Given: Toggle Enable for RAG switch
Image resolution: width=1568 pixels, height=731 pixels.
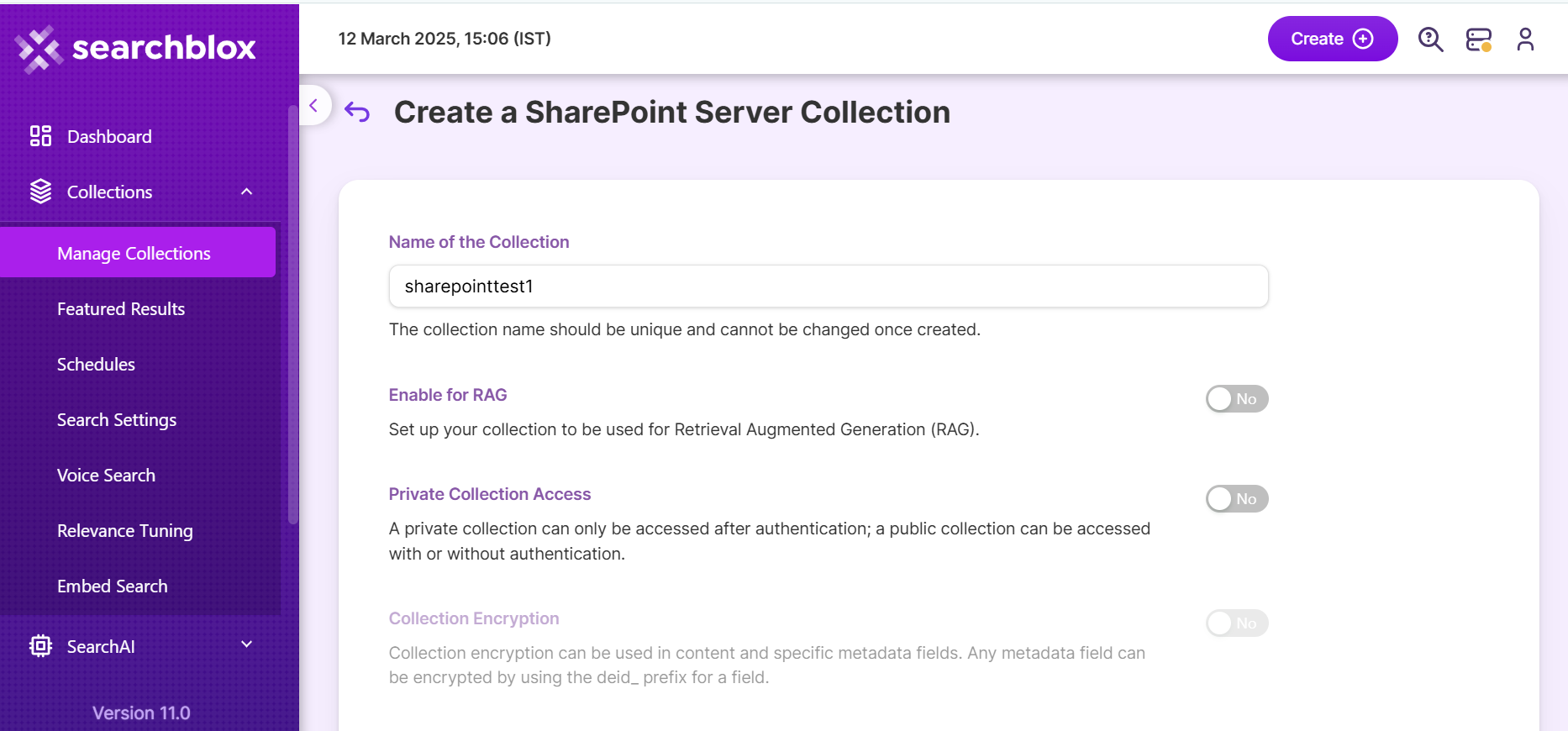Looking at the screenshot, I should [1237, 399].
